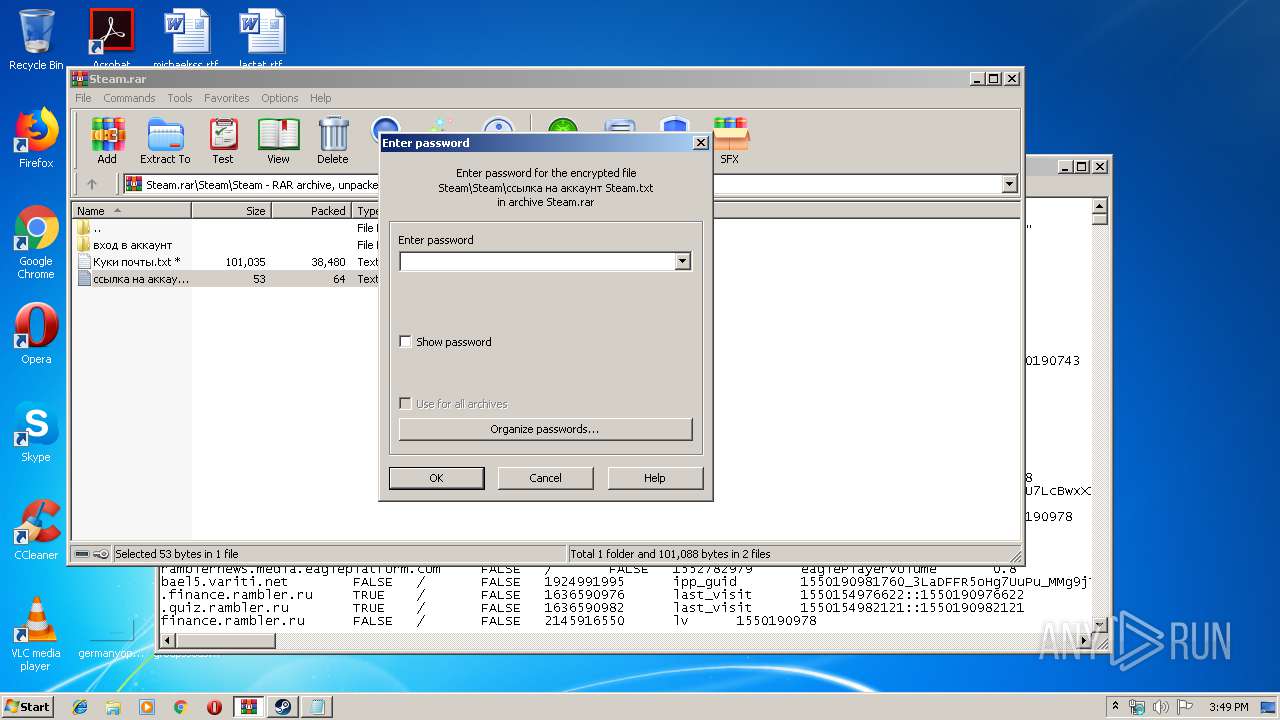Click the View toolbar icon
The width and height of the screenshot is (1280, 720).
pos(278,141)
